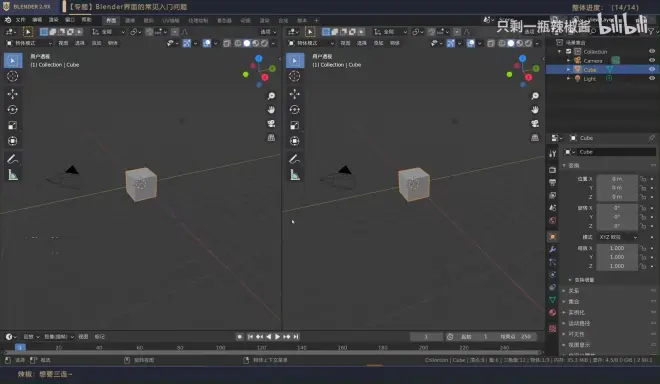
Task: Open the File menu in top bar
Action: (x=20, y=20)
